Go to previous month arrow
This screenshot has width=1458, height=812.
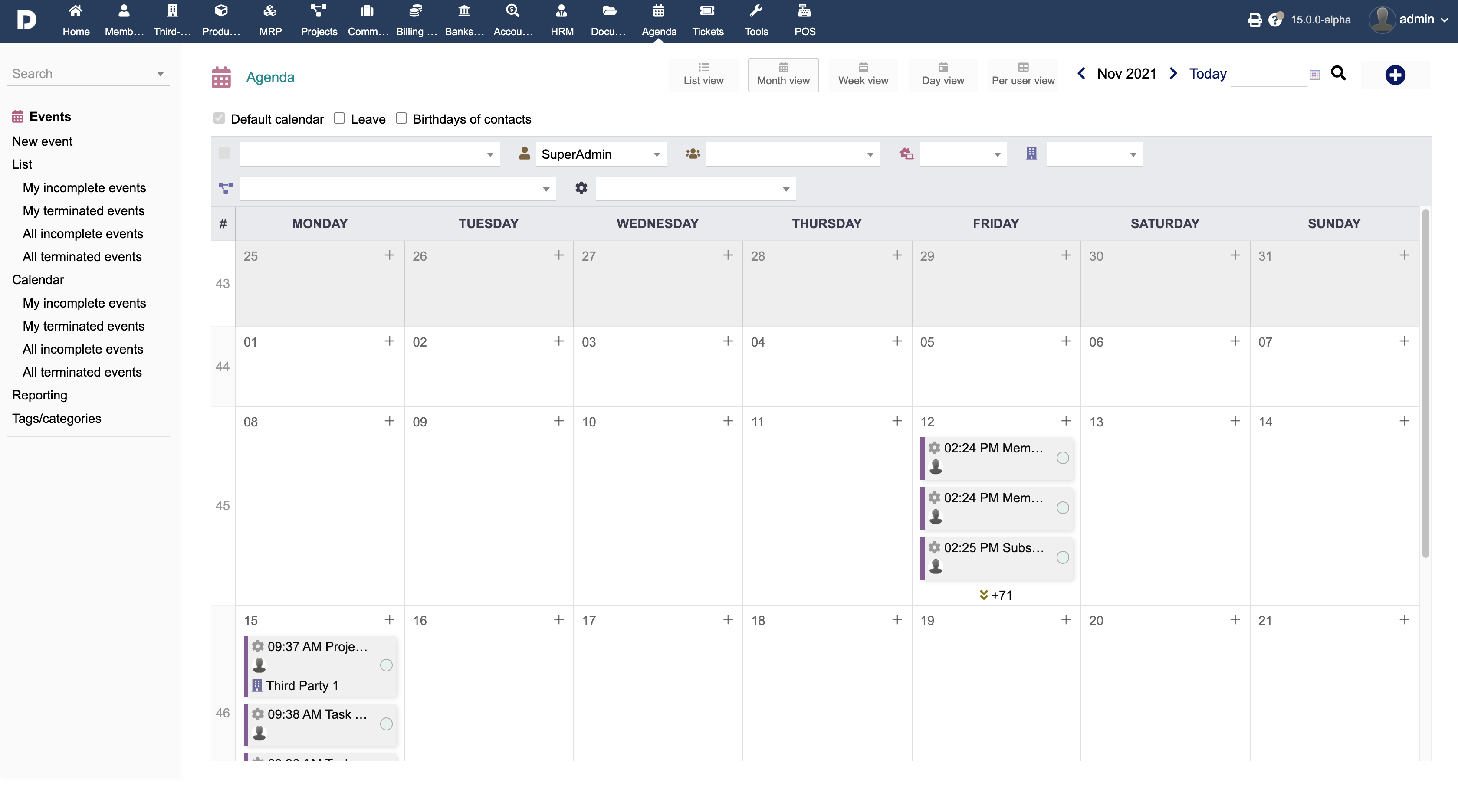tap(1081, 74)
